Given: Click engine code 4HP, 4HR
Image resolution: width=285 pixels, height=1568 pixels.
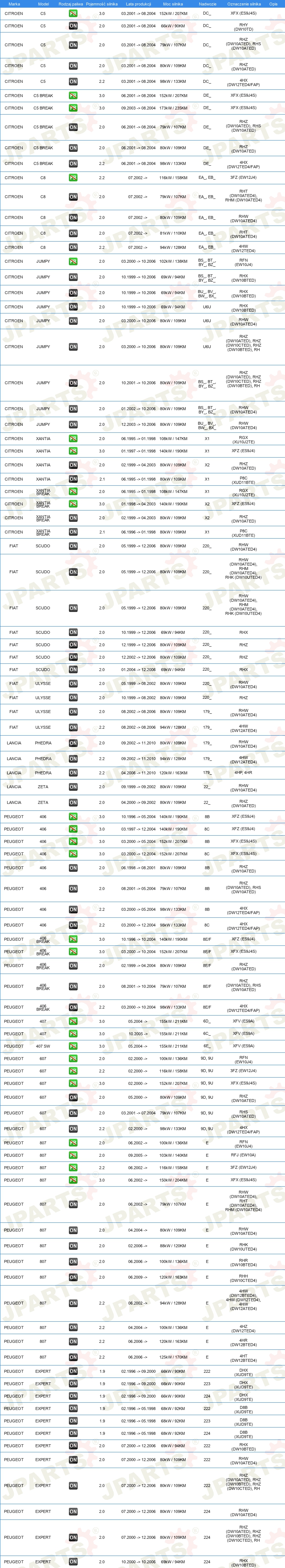Looking at the screenshot, I should [243, 773].
